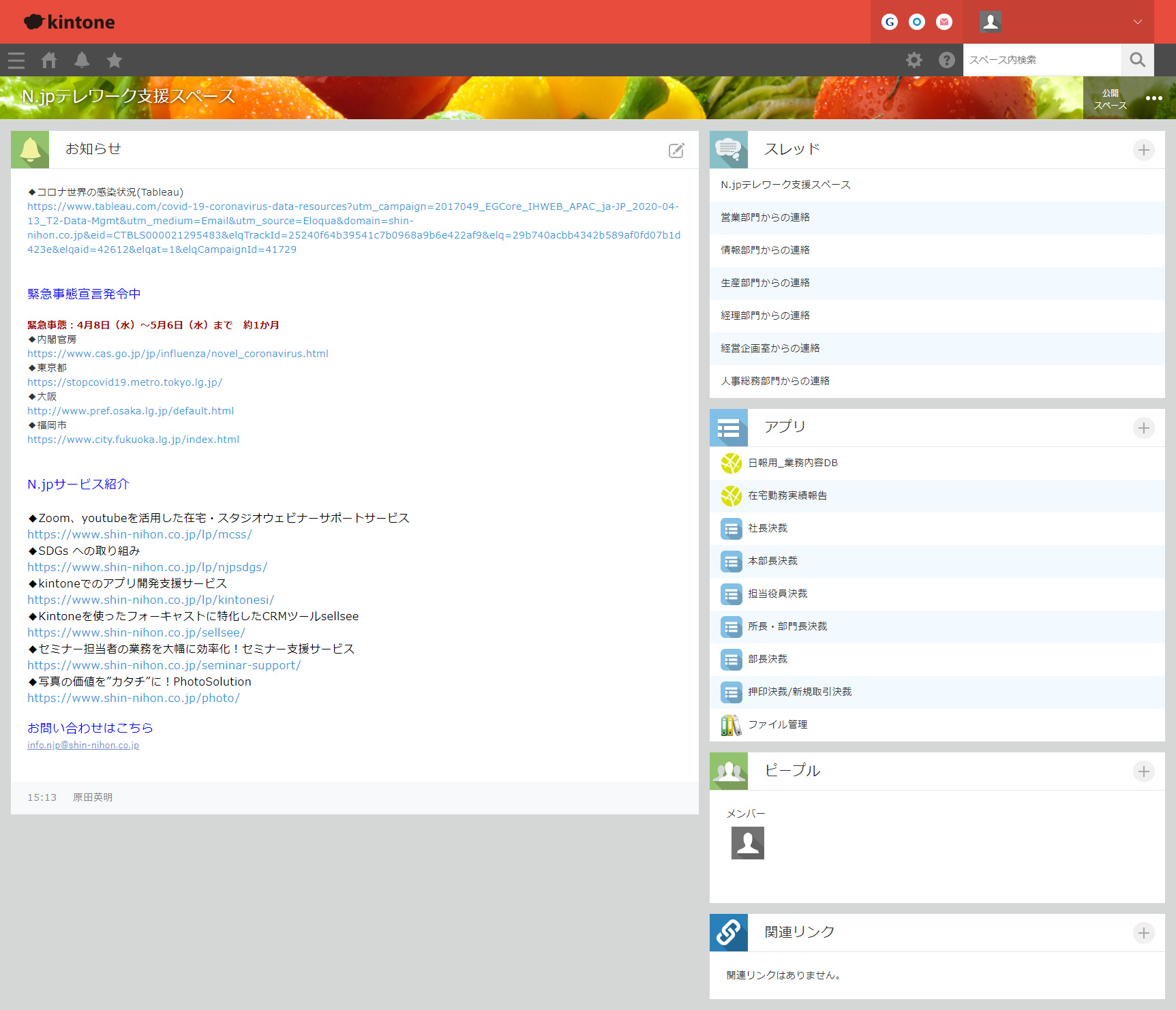Image resolution: width=1176 pixels, height=1010 pixels.
Task: Open the blue circle service icon
Action: point(917,22)
